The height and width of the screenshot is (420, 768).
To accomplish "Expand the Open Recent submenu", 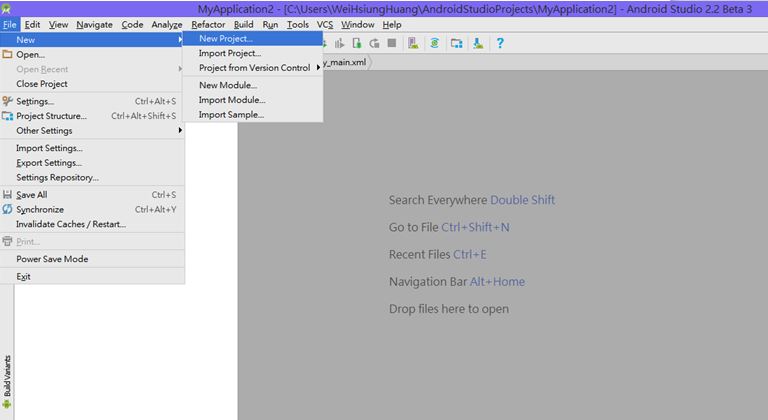I will [x=92, y=69].
